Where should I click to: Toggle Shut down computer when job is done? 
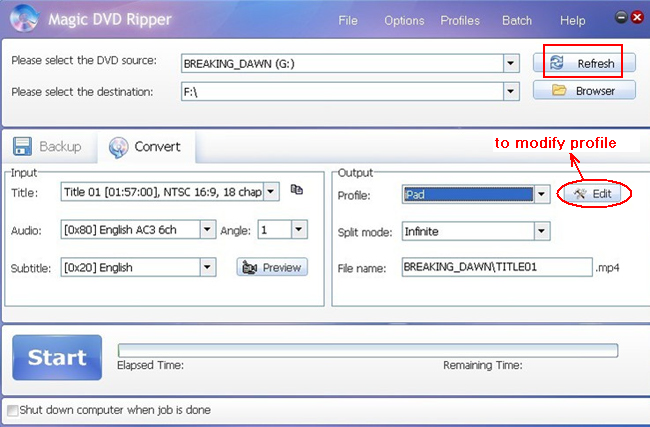[13, 410]
